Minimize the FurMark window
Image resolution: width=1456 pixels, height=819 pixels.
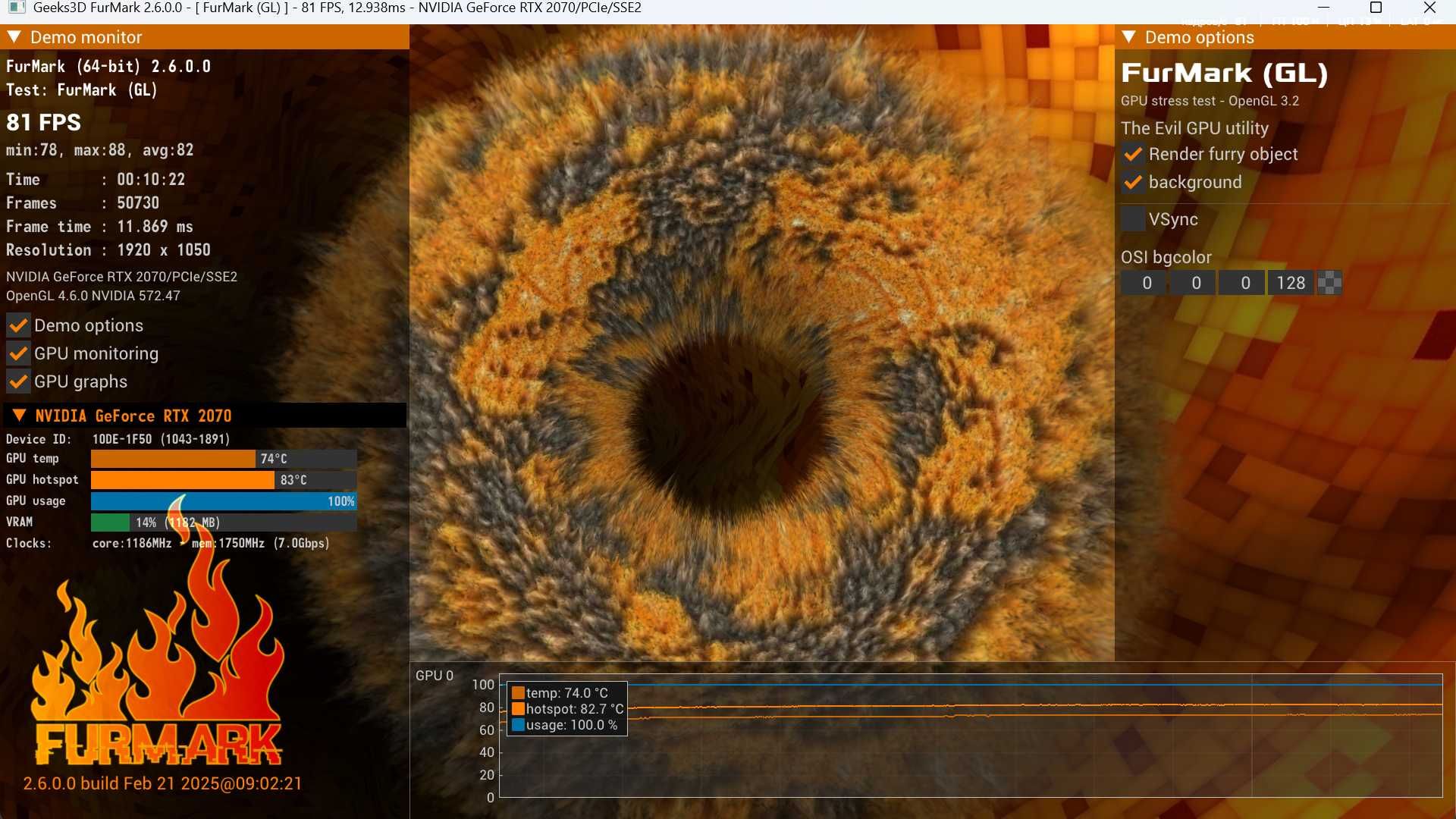1323,8
